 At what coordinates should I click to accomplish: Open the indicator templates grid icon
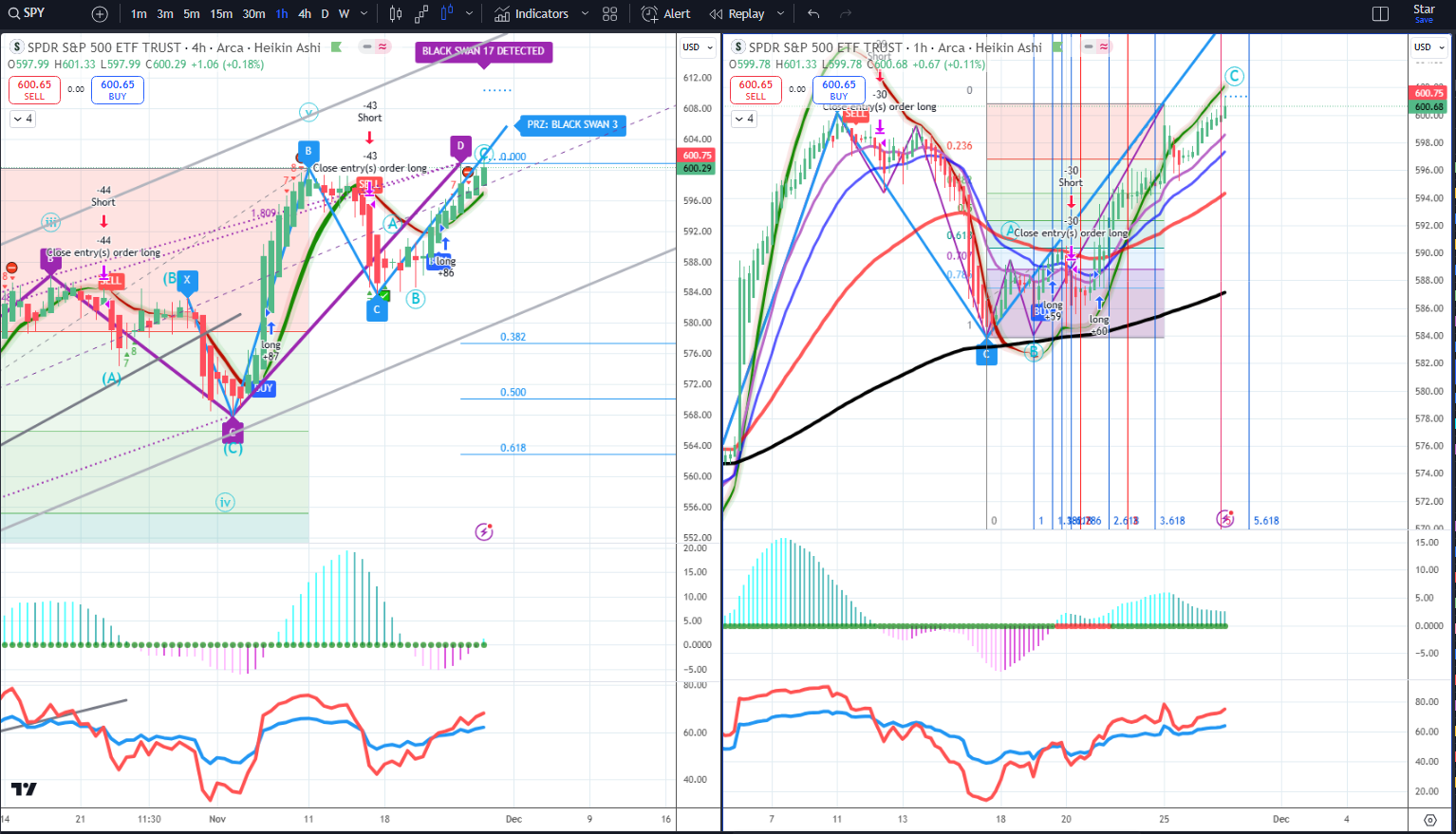(x=610, y=14)
